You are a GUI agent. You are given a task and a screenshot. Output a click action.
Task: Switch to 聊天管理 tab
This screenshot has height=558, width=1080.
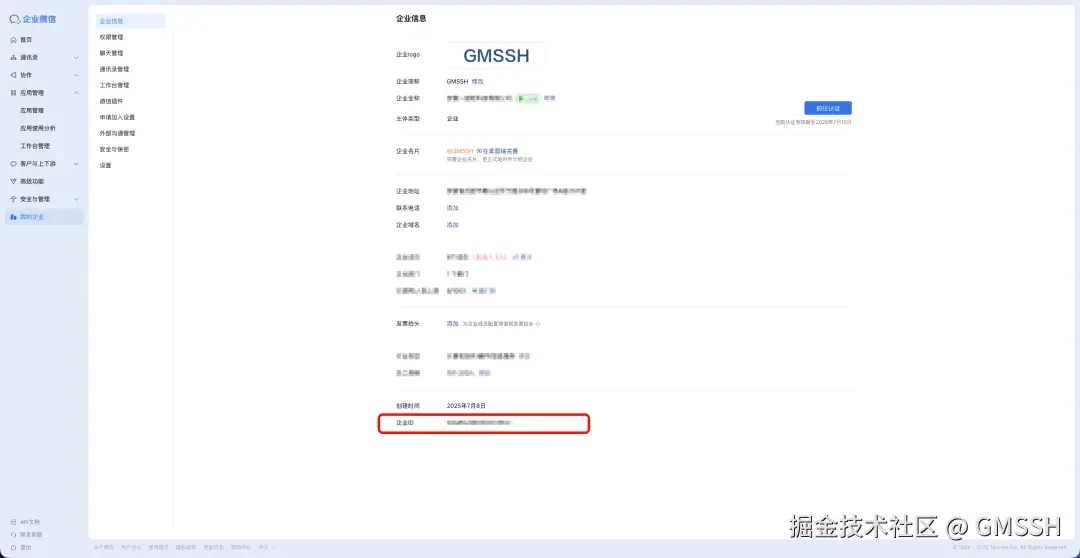point(112,53)
